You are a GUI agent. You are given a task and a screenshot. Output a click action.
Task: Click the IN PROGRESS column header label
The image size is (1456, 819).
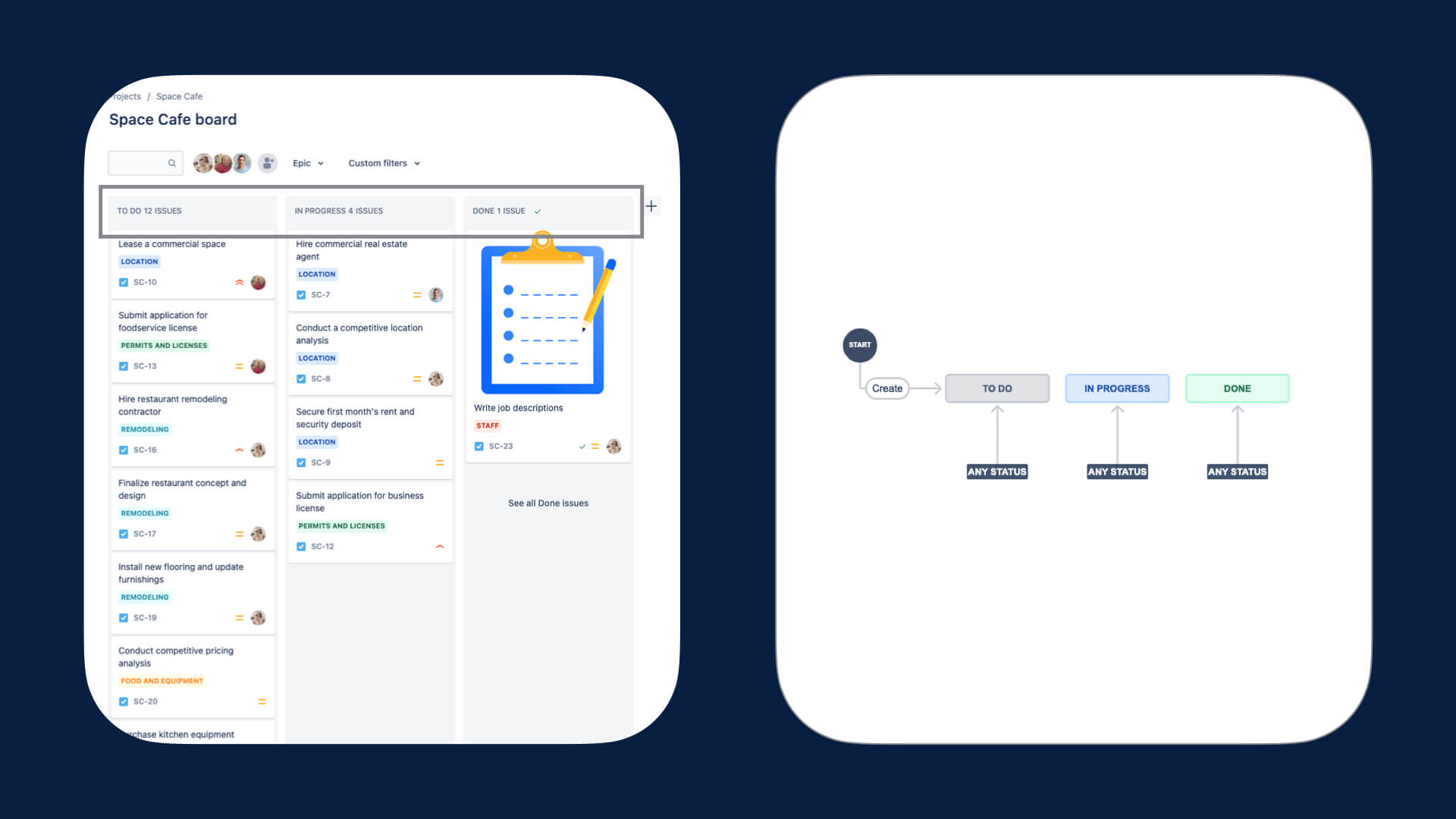338,211
